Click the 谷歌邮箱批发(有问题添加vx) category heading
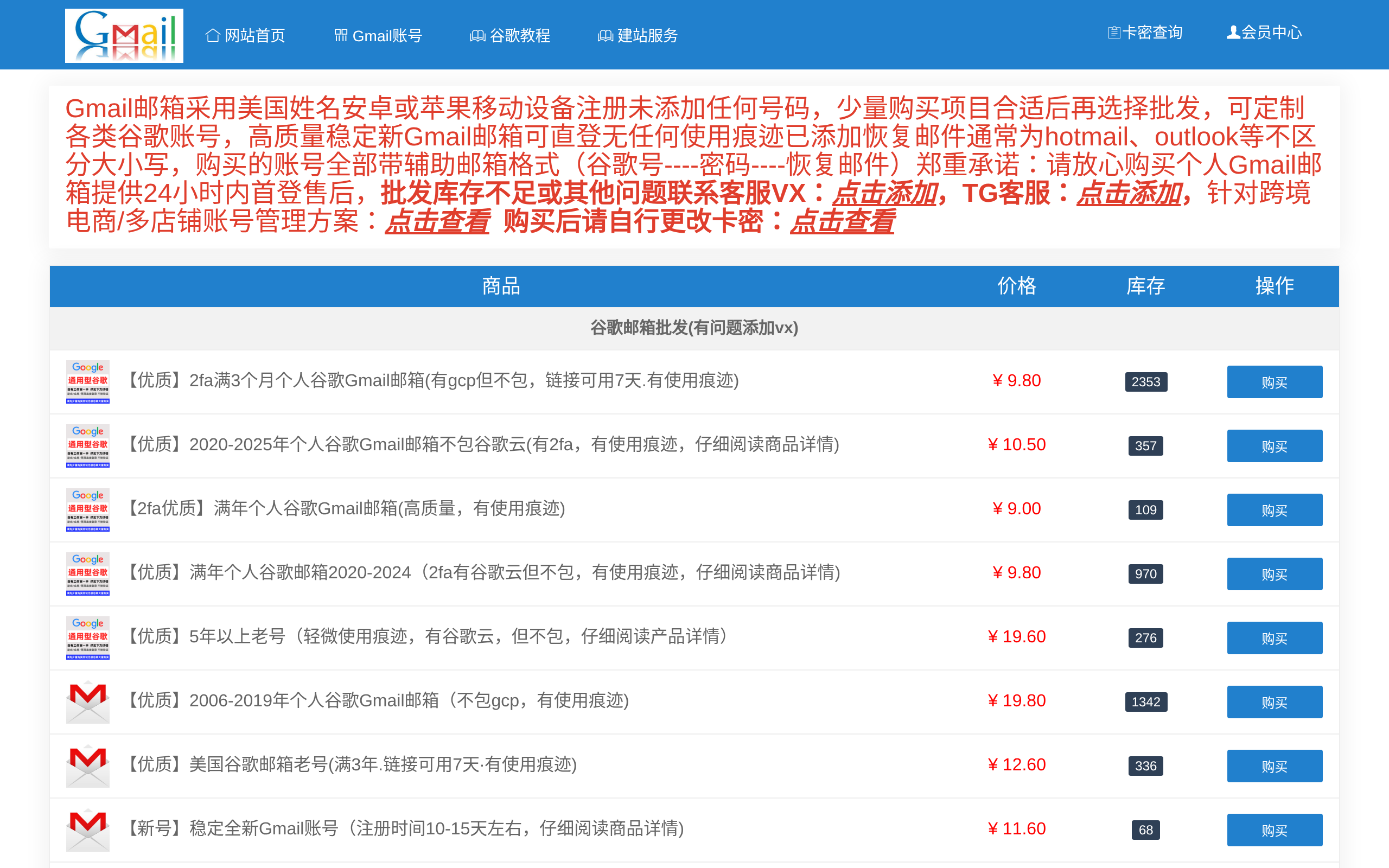The width and height of the screenshot is (1389, 868). [694, 328]
